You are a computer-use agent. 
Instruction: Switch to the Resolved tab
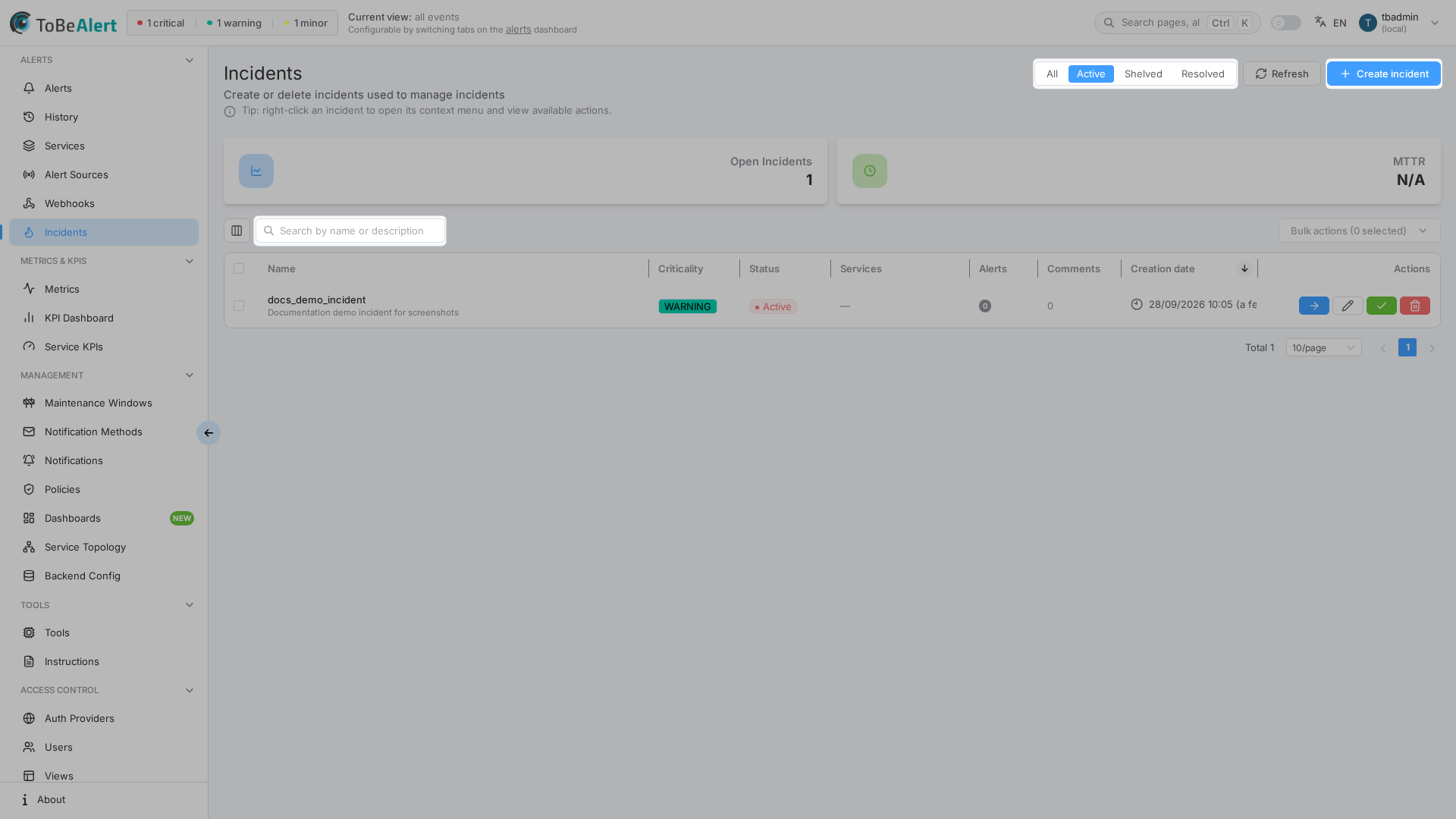(x=1203, y=74)
